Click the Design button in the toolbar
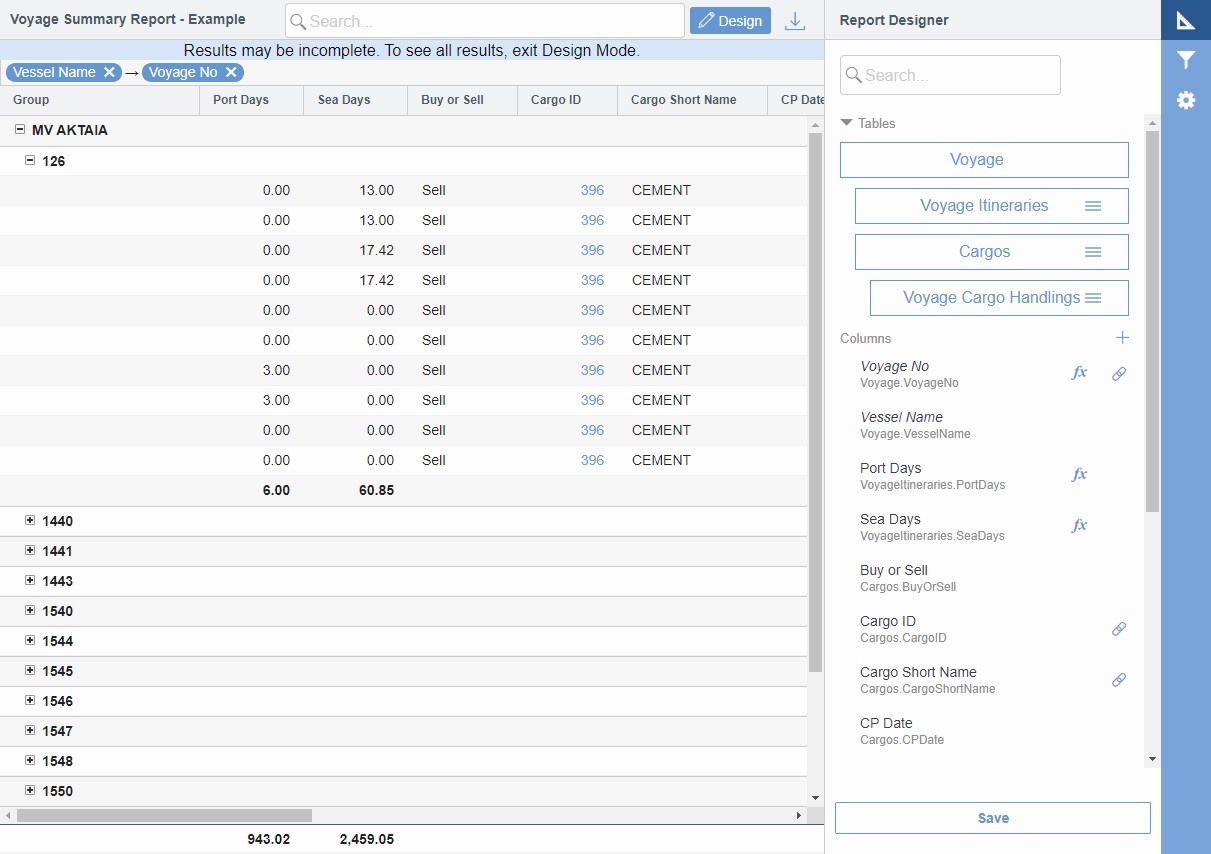This screenshot has width=1211, height=854. [x=730, y=20]
